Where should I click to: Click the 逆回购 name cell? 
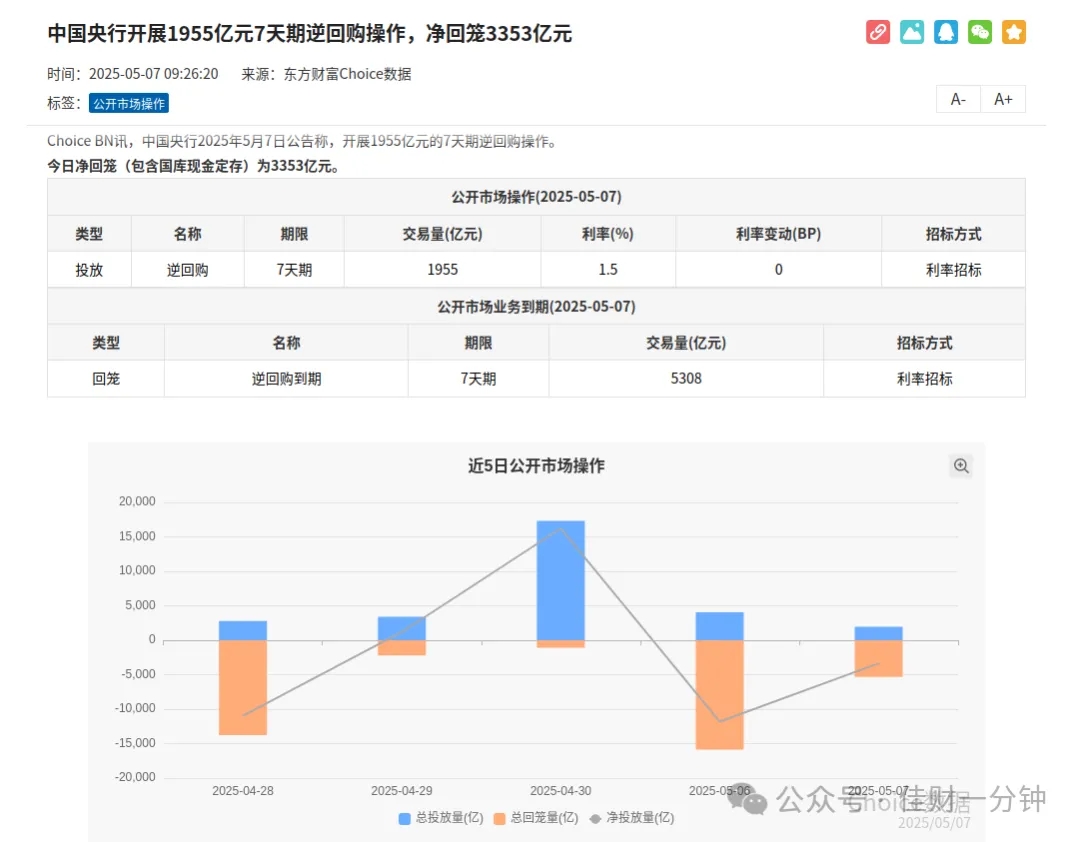click(187, 269)
